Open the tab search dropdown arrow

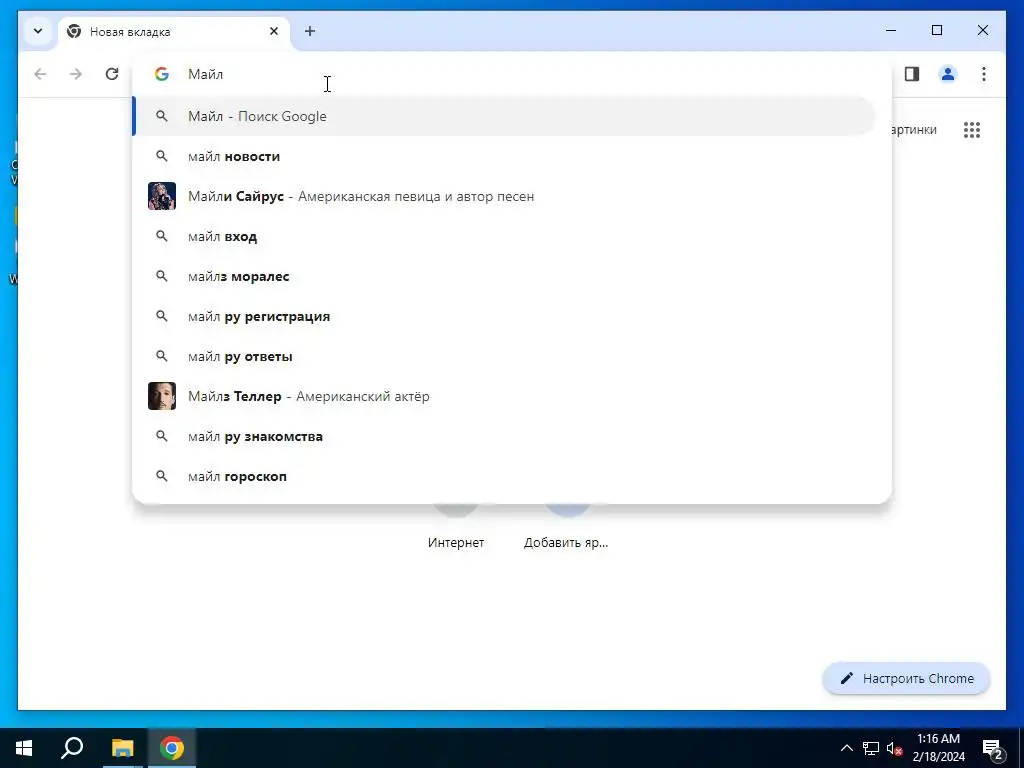tap(38, 31)
